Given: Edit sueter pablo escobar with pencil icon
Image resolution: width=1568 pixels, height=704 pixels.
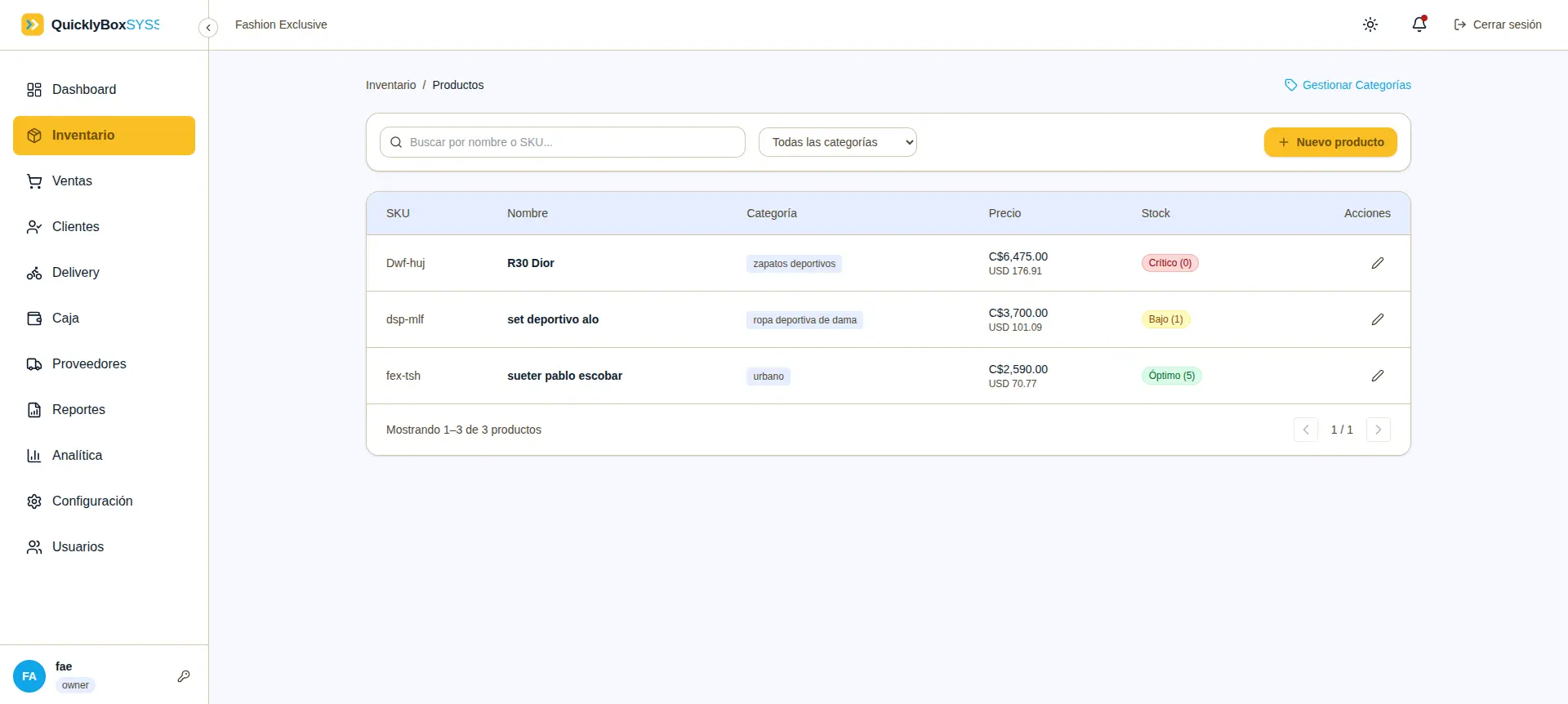Looking at the screenshot, I should pyautogui.click(x=1378, y=376).
